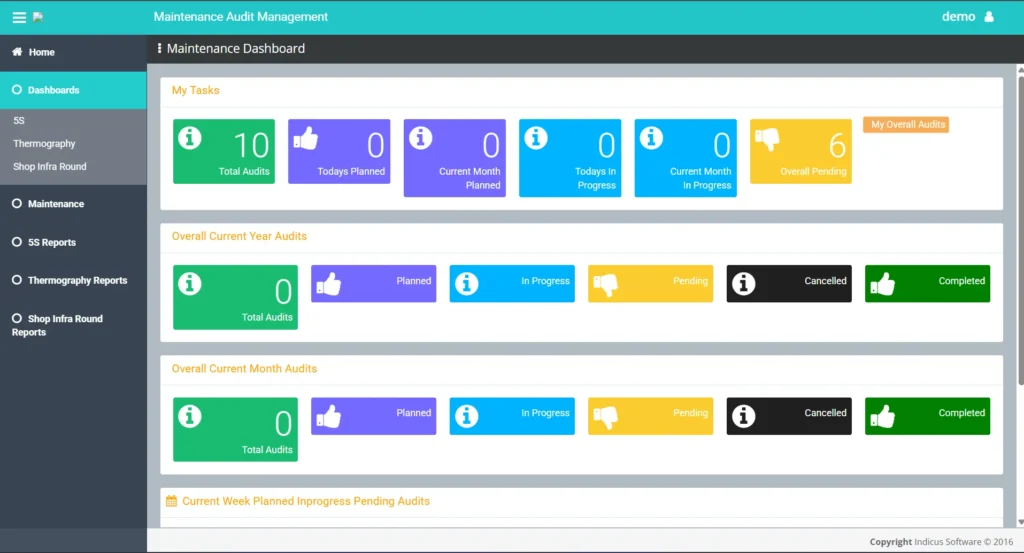Click the Home house icon in sidebar
The height and width of the screenshot is (553, 1024).
click(17, 52)
